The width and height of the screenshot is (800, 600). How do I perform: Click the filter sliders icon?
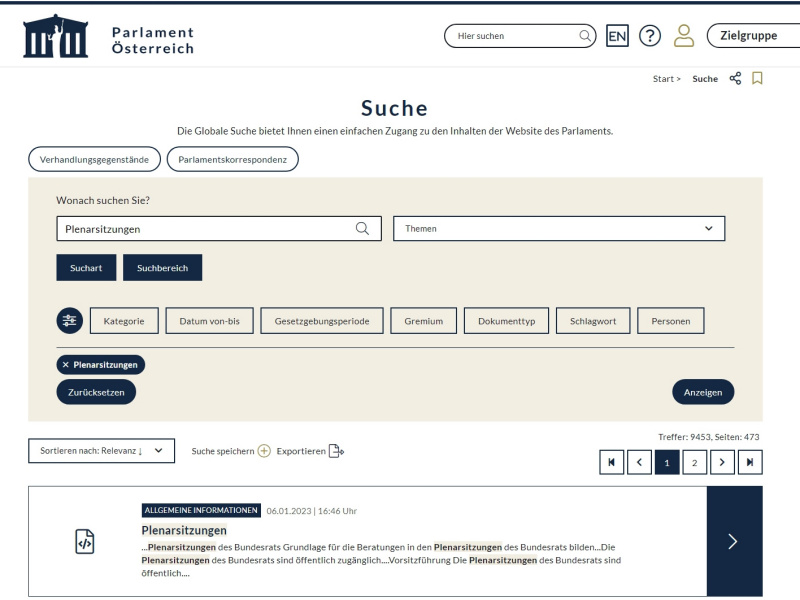click(69, 321)
